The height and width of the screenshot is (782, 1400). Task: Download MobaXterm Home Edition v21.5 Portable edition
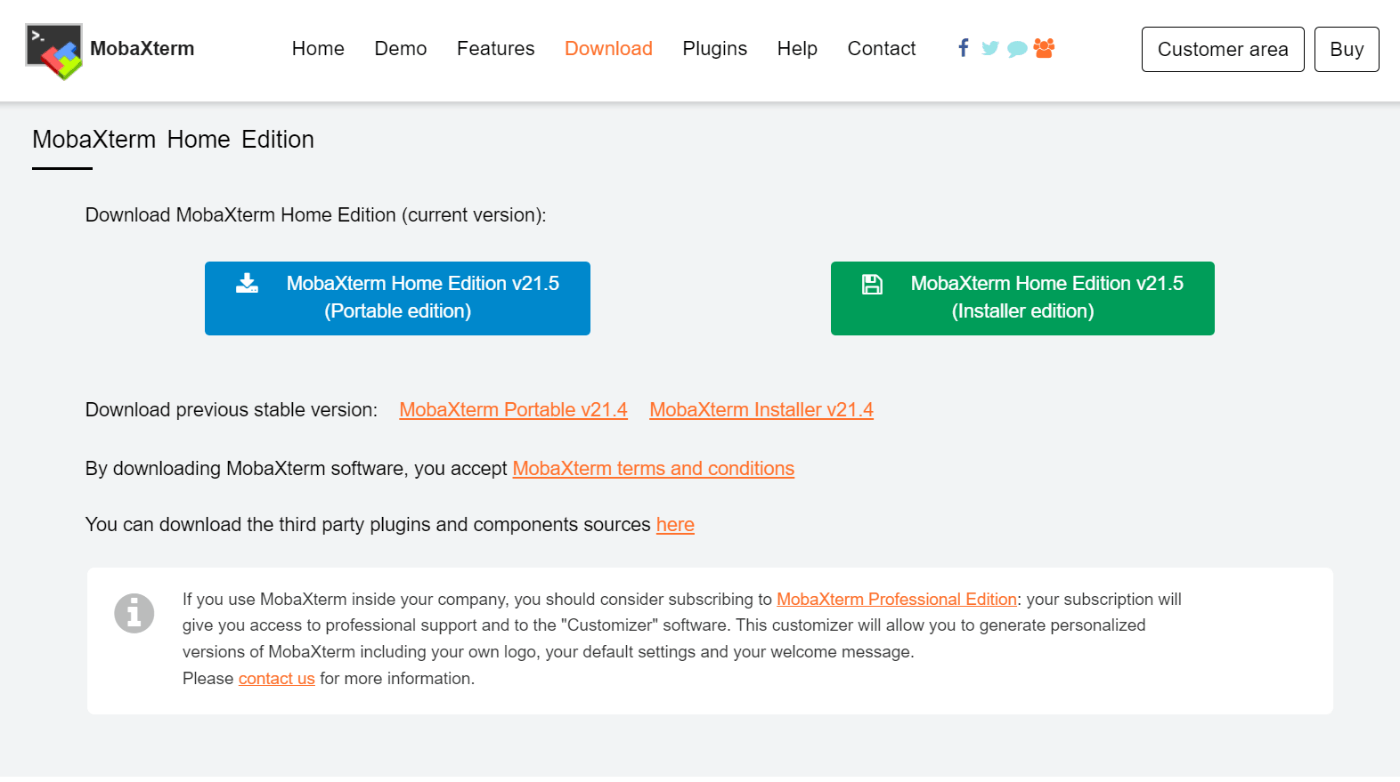(x=398, y=298)
